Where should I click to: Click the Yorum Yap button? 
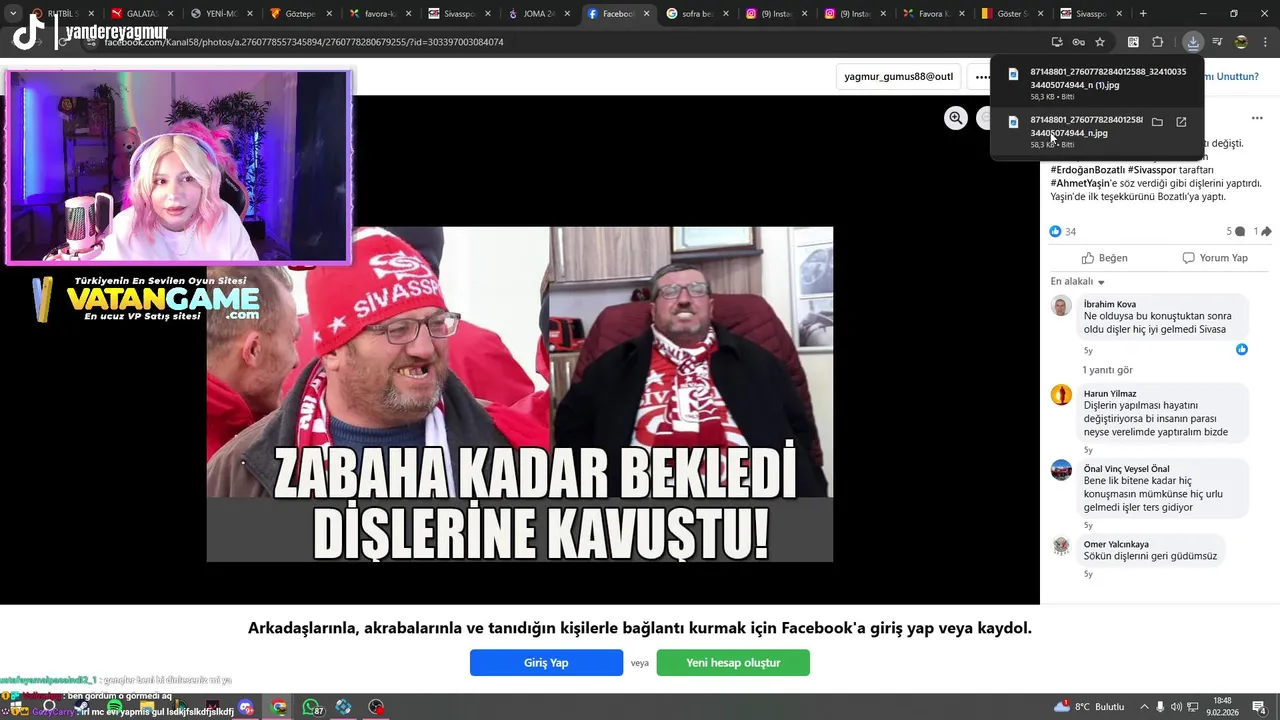[x=1215, y=258]
